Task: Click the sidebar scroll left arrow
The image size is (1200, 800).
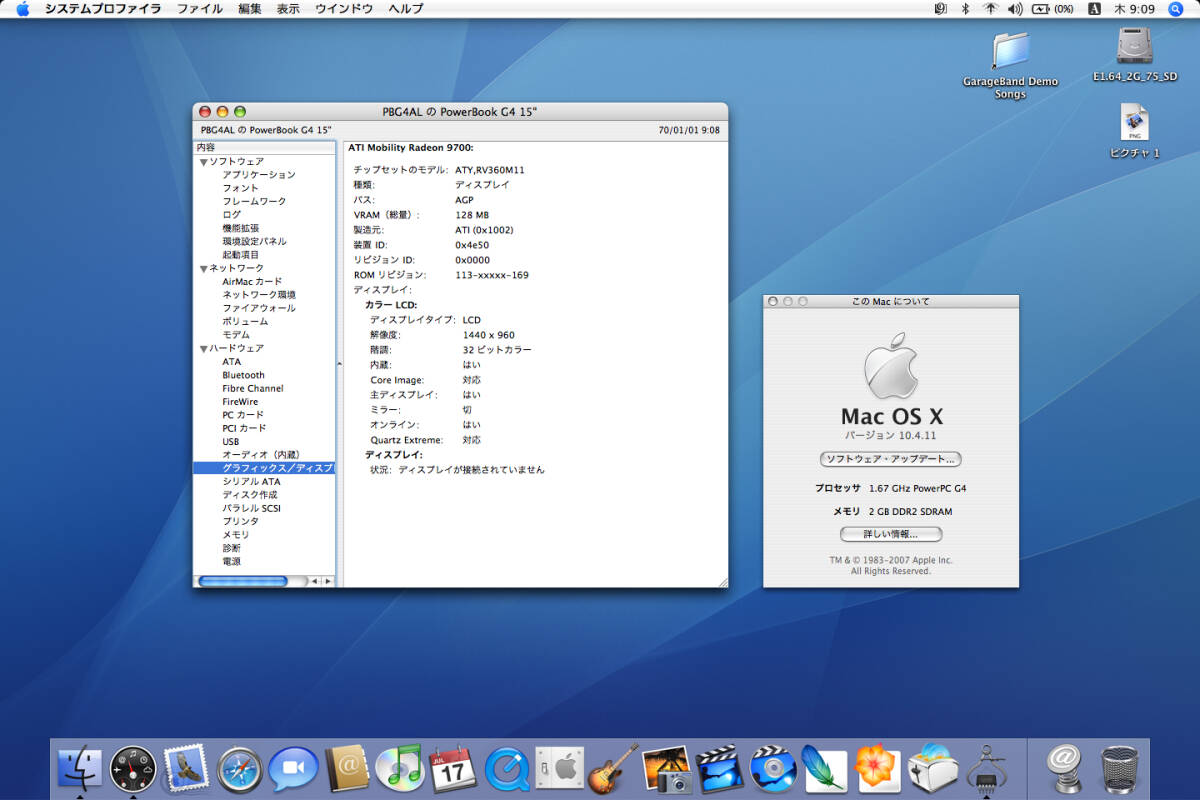Action: [313, 581]
